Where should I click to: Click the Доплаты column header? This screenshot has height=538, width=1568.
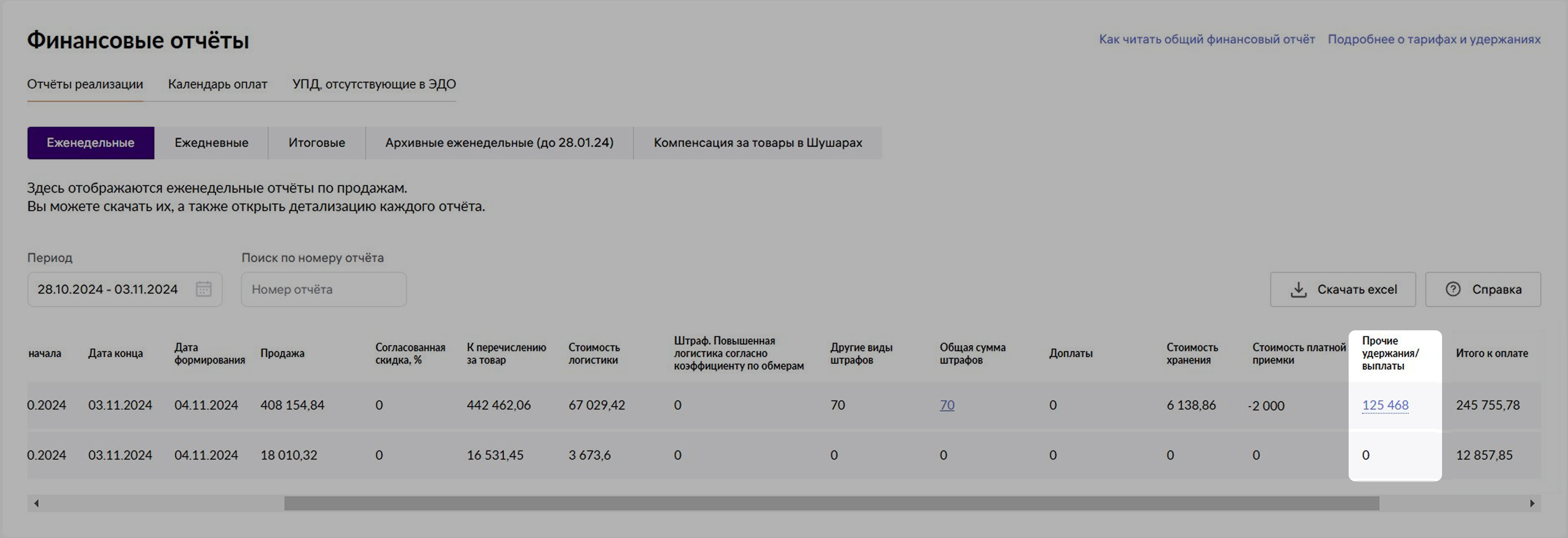(x=1070, y=354)
